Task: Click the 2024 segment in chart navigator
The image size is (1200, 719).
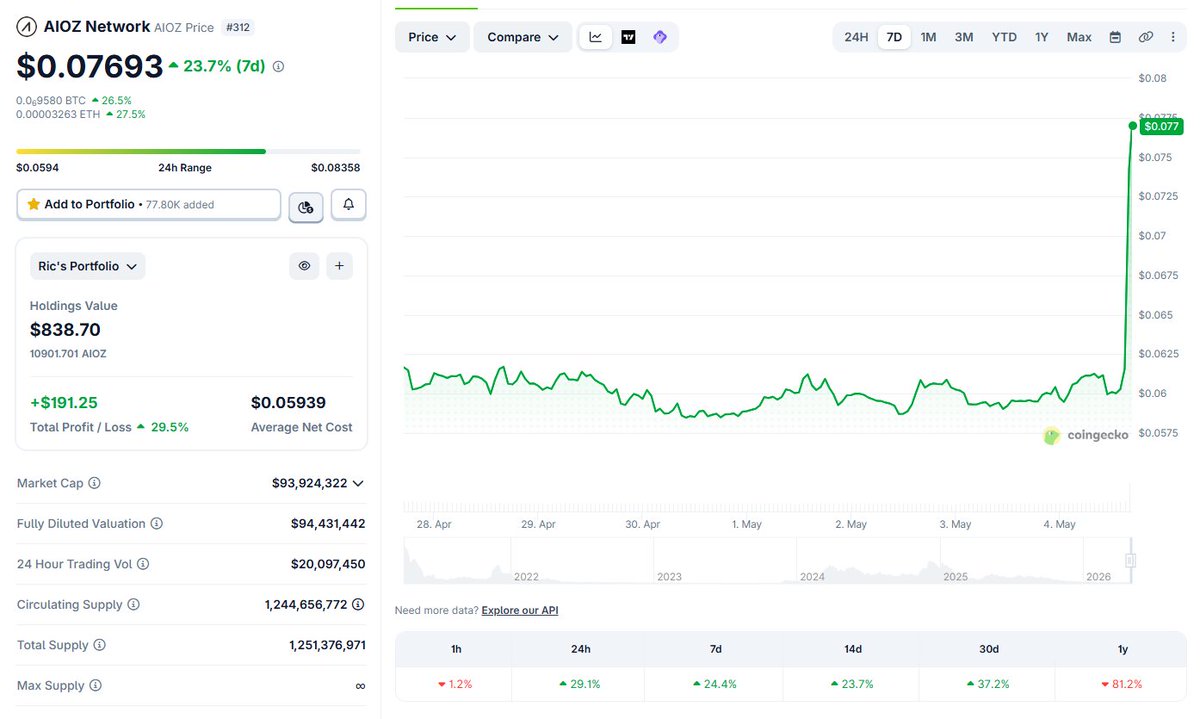Action: 868,561
